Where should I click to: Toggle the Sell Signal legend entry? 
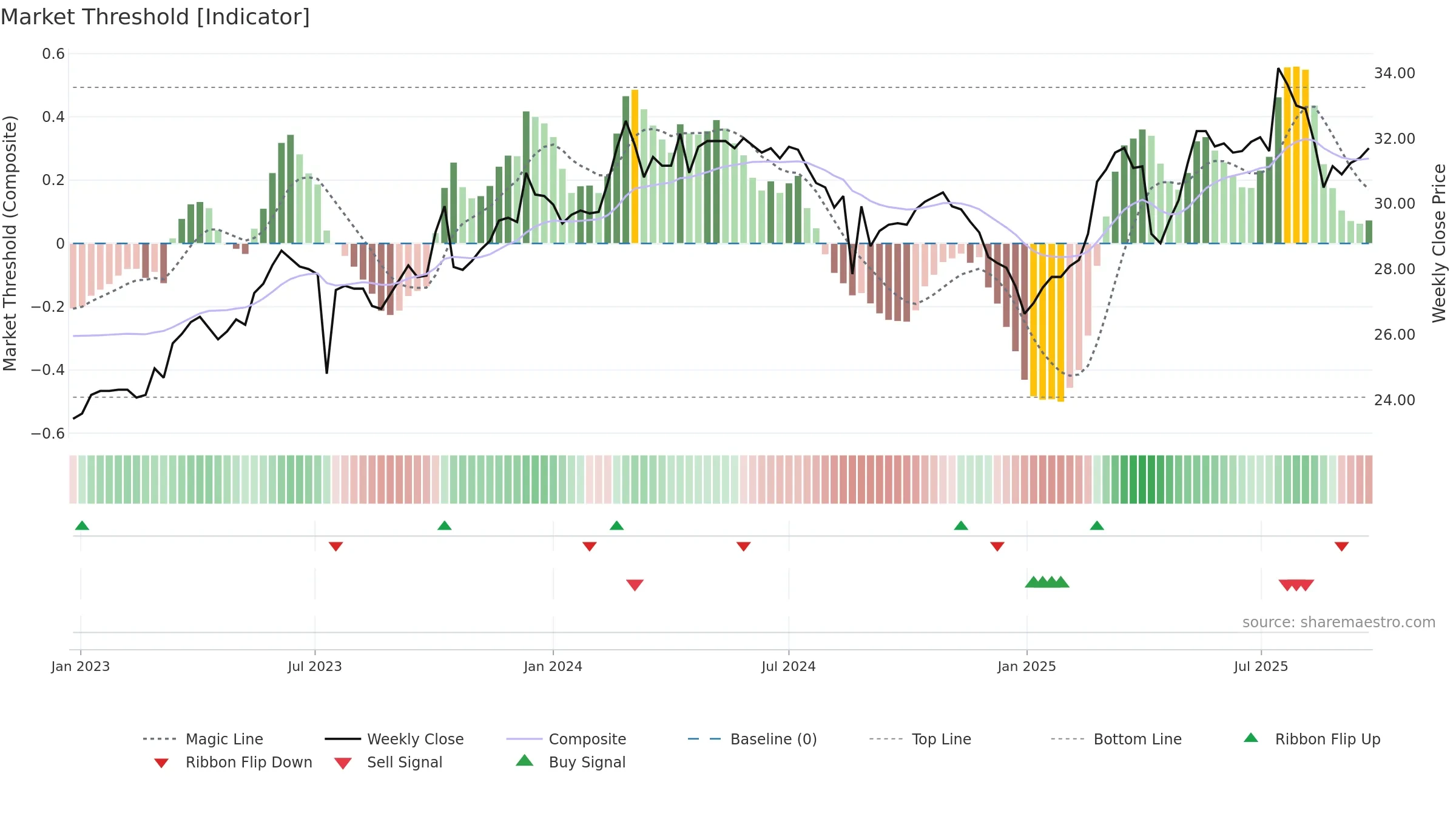pyautogui.click(x=388, y=762)
